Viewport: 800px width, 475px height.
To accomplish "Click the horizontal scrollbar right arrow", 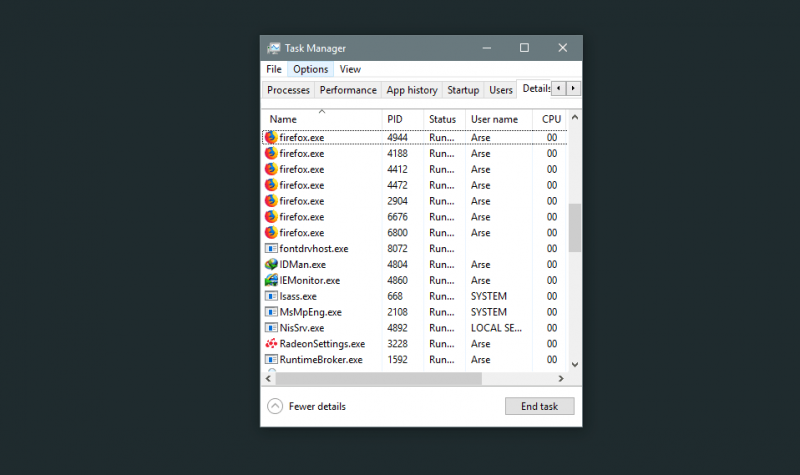I will click(561, 379).
